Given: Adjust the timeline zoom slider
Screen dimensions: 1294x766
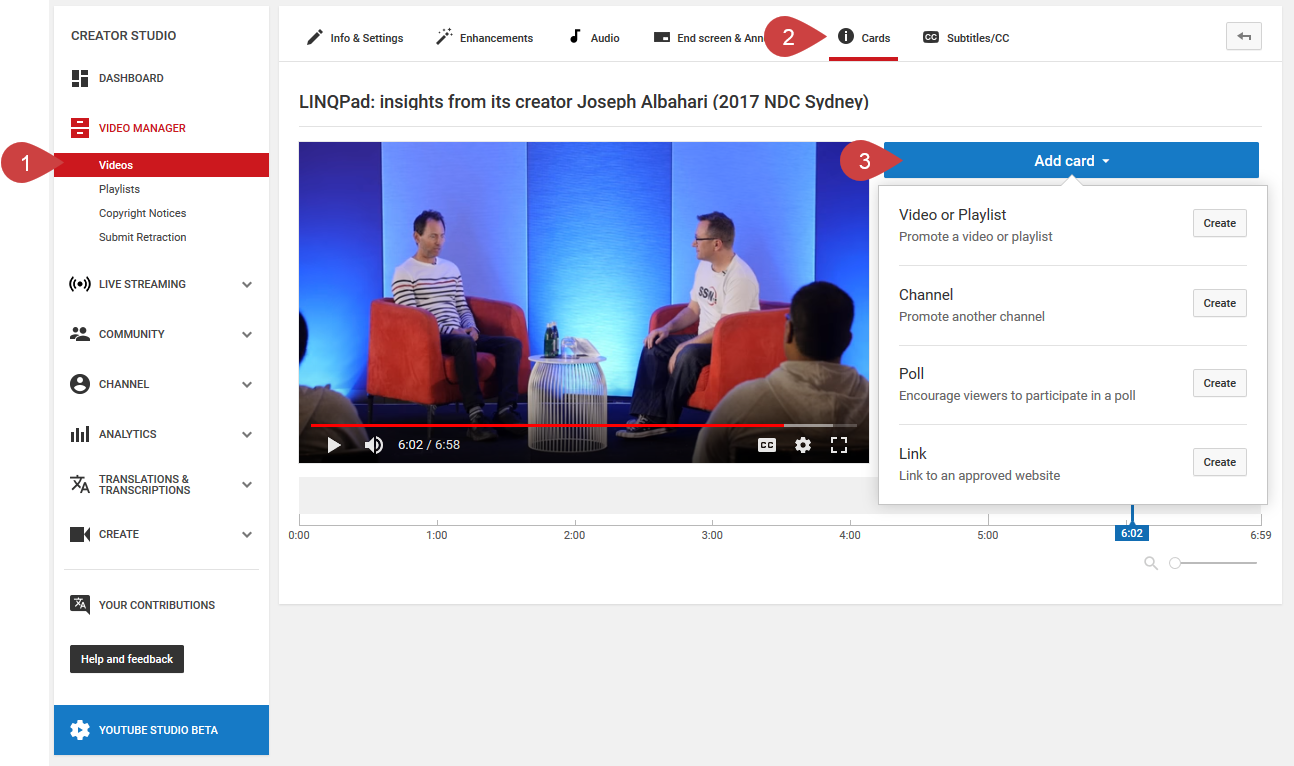Looking at the screenshot, I should point(1176,564).
